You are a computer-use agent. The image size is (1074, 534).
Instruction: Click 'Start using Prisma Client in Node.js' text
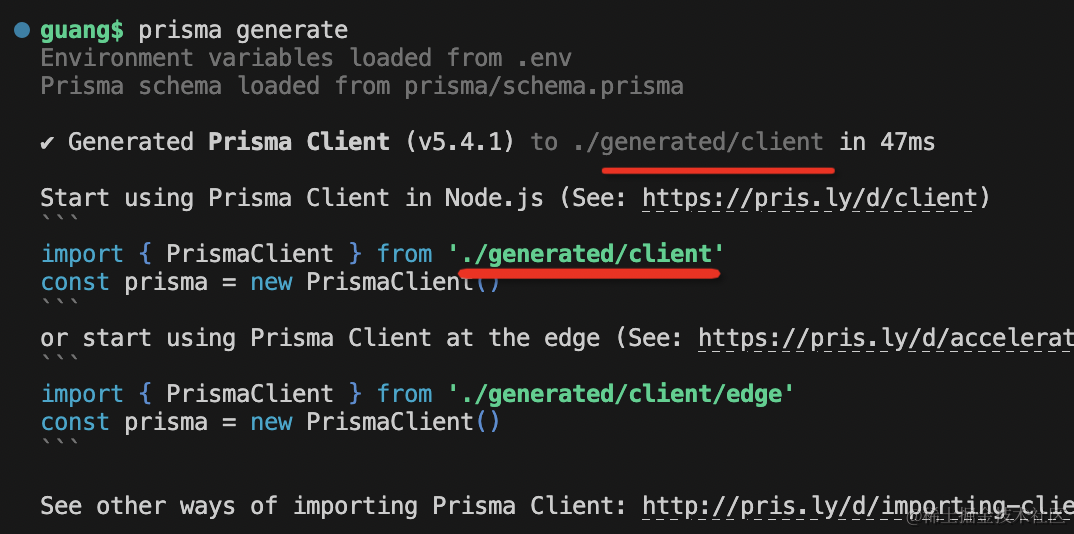(292, 198)
